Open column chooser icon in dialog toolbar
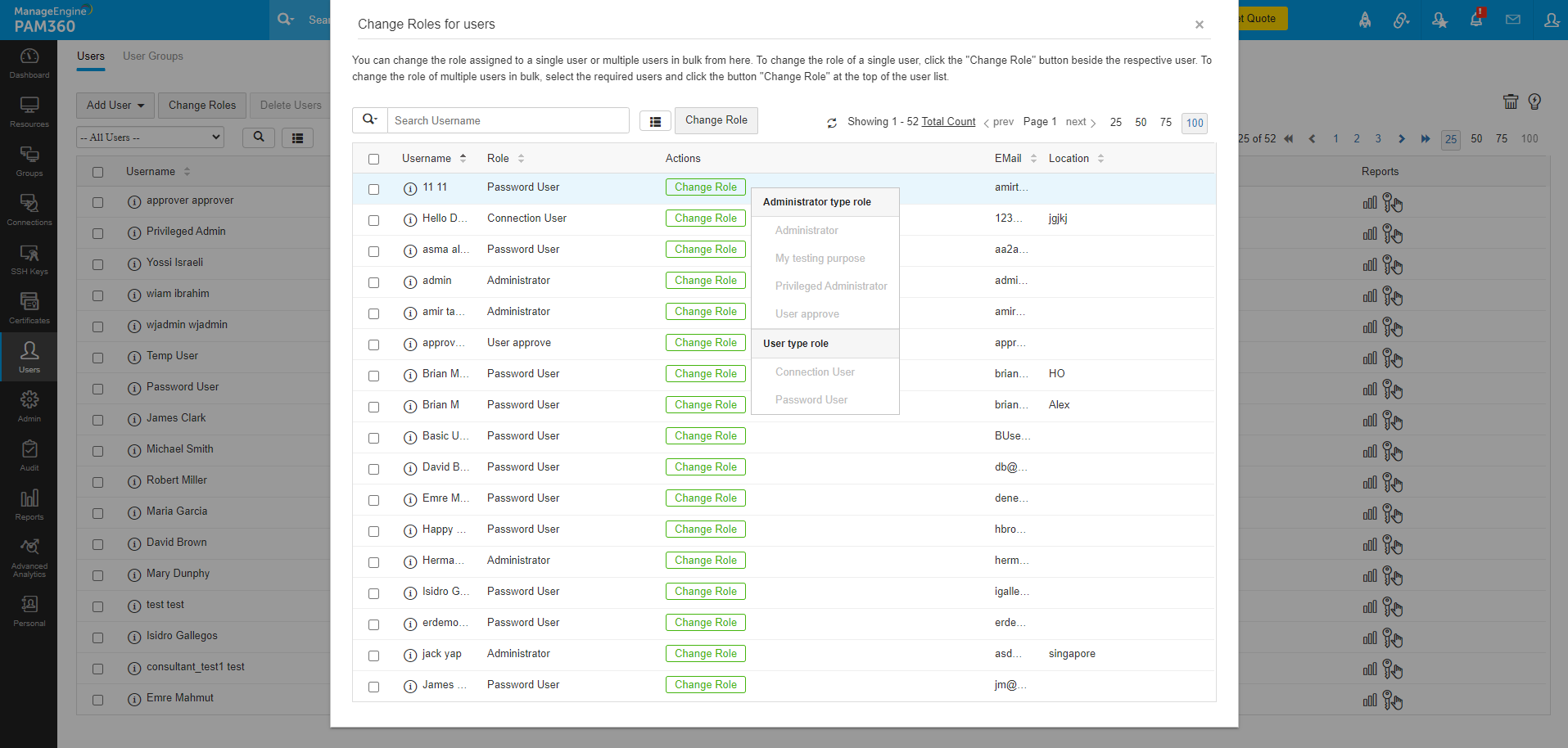Screen dimensions: 1568x748 click(x=655, y=121)
